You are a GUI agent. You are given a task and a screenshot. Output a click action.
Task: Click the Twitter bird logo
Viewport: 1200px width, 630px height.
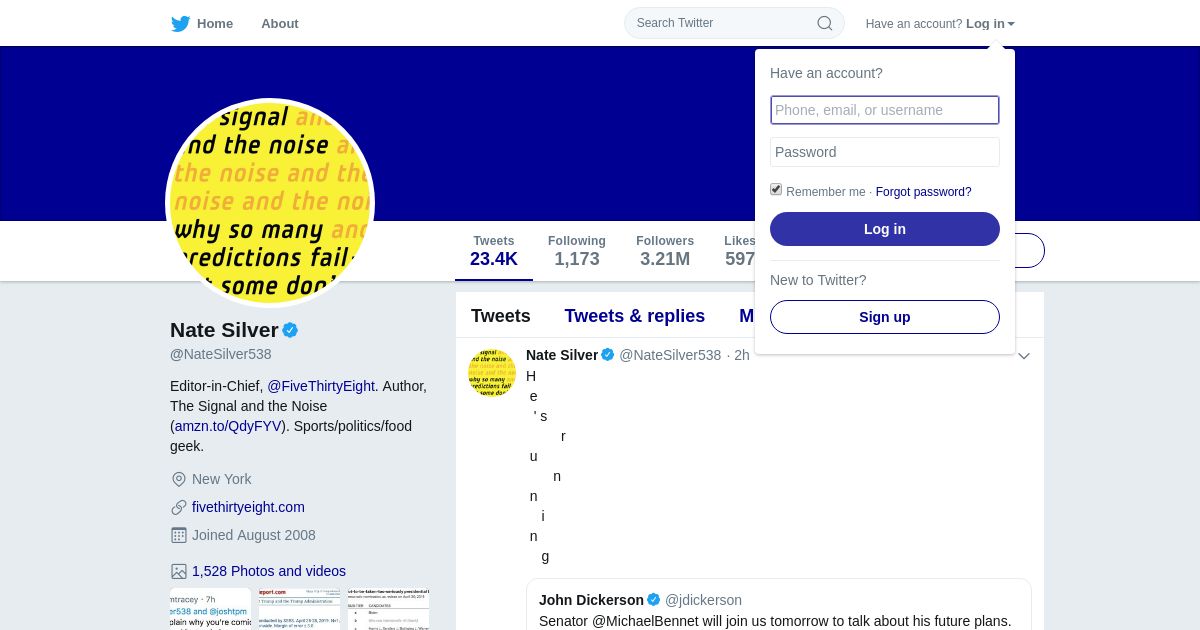point(180,24)
